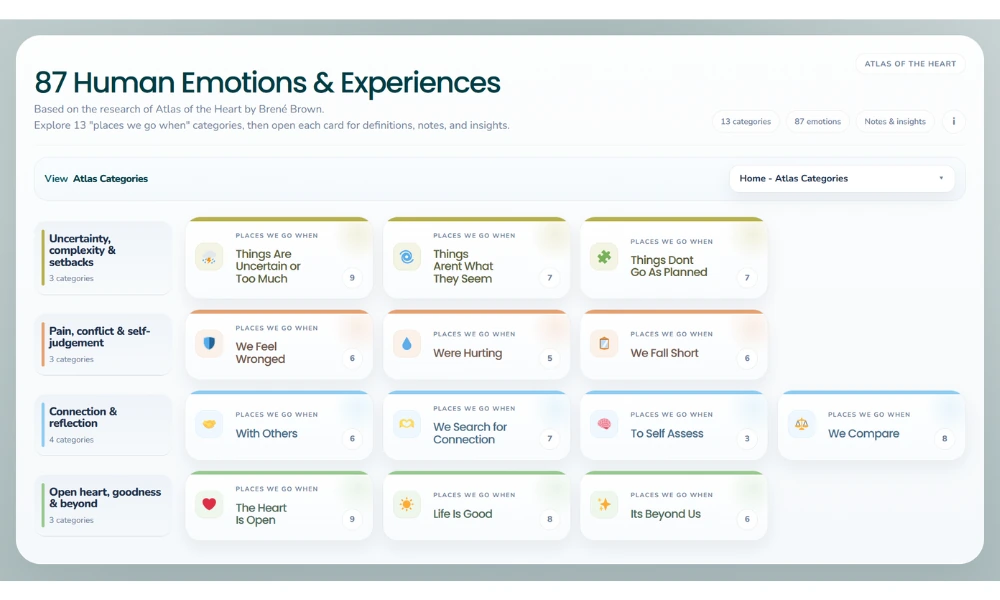Click the Atlas of the Heart badge
The width and height of the screenshot is (1000, 600).
909,63
